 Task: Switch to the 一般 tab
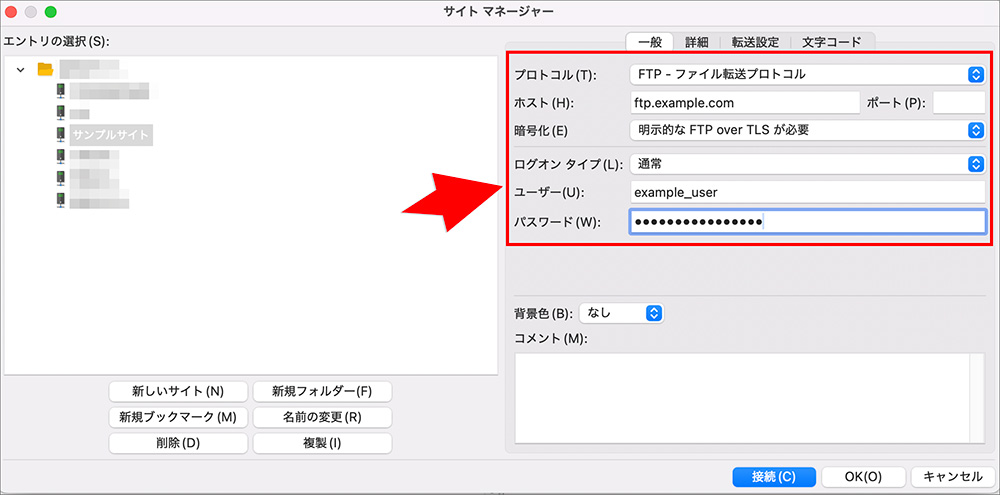(x=651, y=42)
